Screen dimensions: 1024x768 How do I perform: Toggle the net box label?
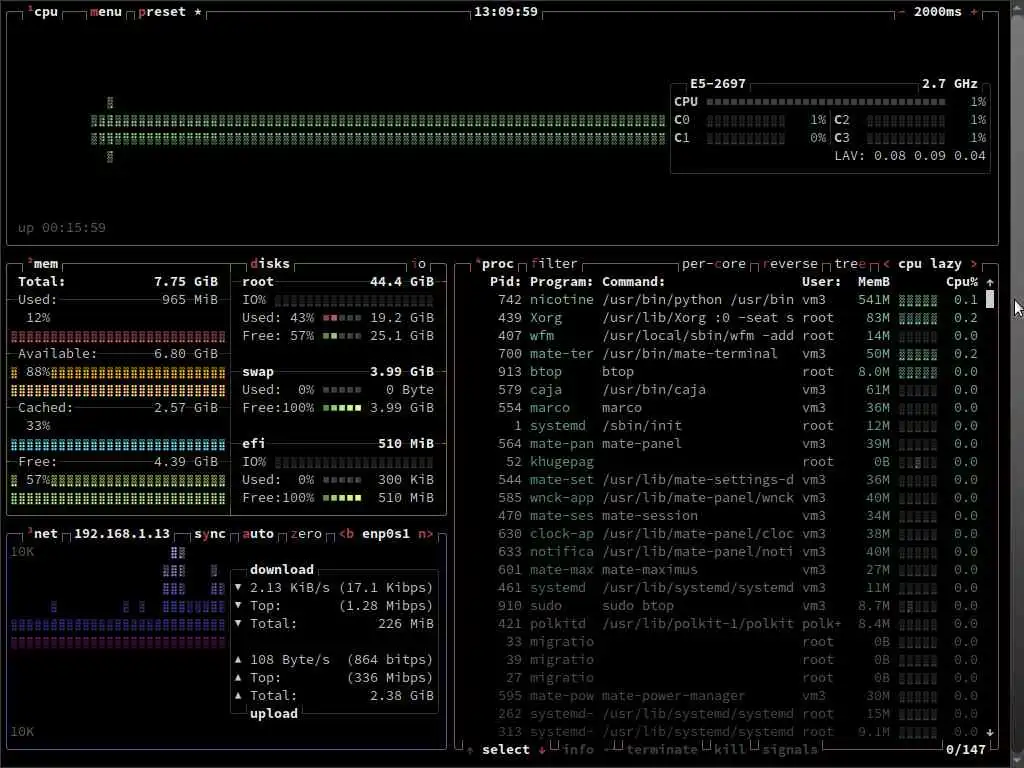point(42,534)
